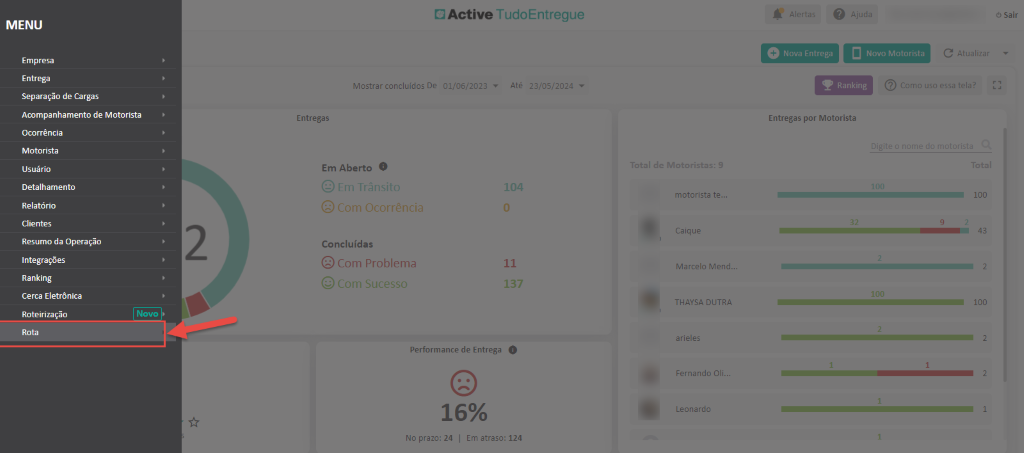
Task: Open the purple Ranking trophy button
Action: point(843,85)
